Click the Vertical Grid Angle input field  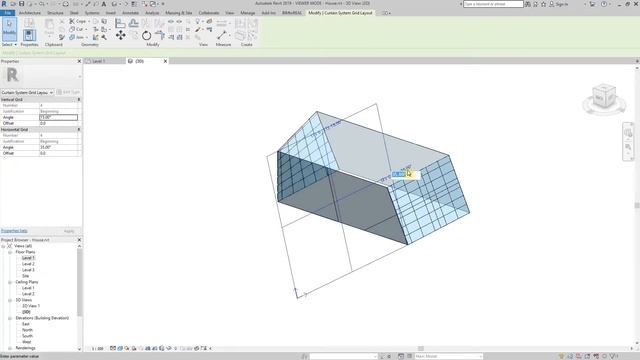point(58,118)
